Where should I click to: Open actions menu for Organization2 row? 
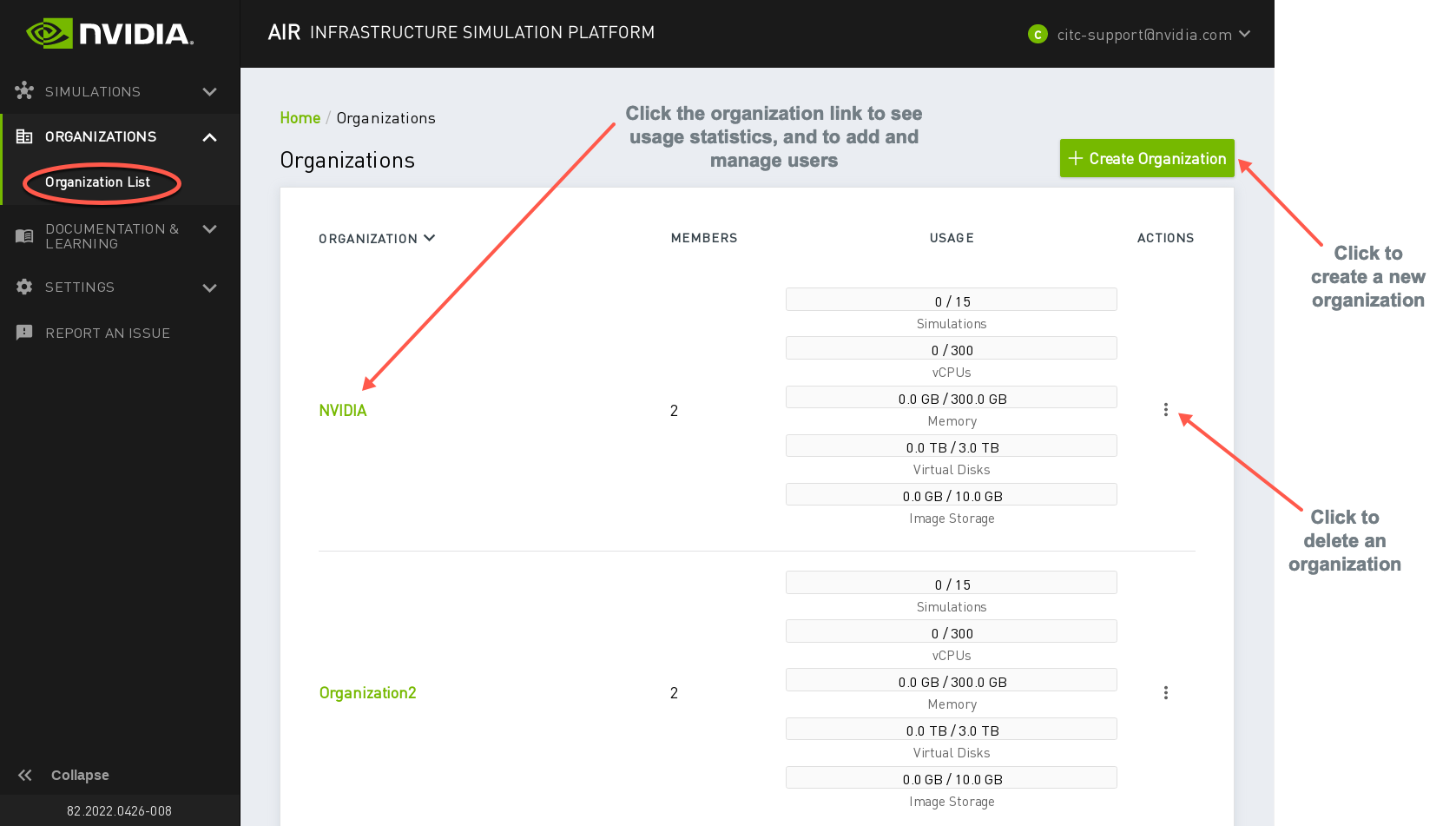pyautogui.click(x=1165, y=693)
